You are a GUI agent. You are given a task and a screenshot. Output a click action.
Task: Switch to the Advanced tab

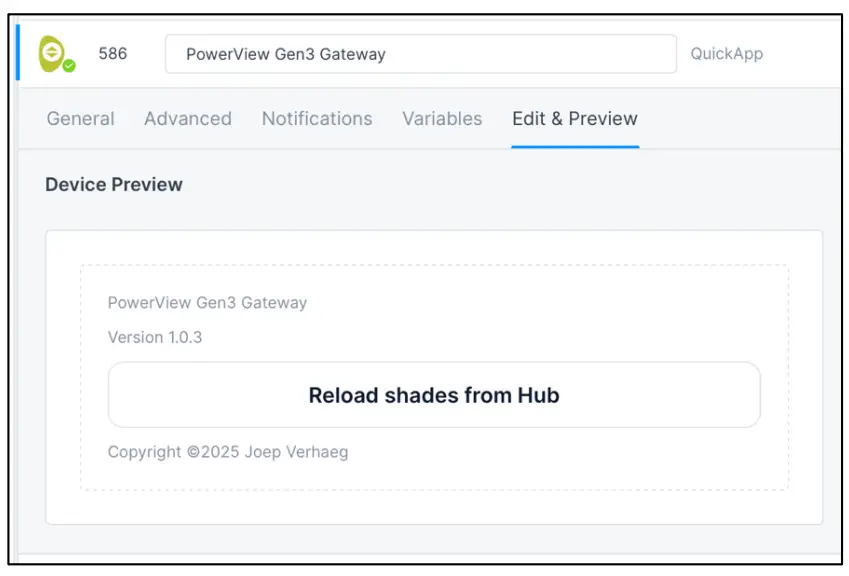pos(188,119)
